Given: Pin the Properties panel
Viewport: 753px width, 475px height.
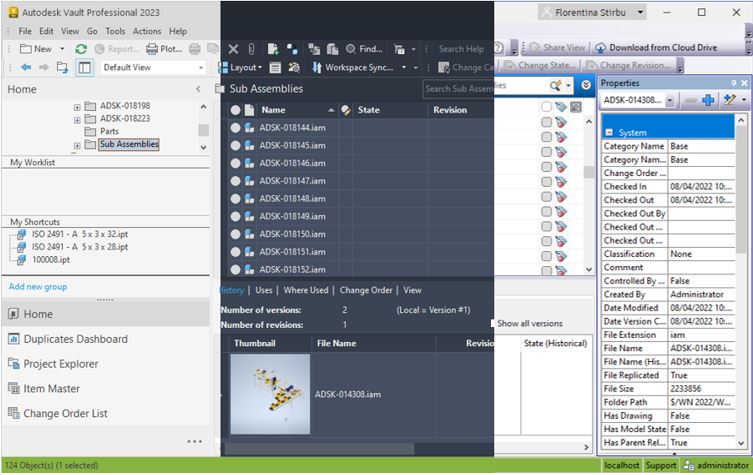Looking at the screenshot, I should [733, 83].
